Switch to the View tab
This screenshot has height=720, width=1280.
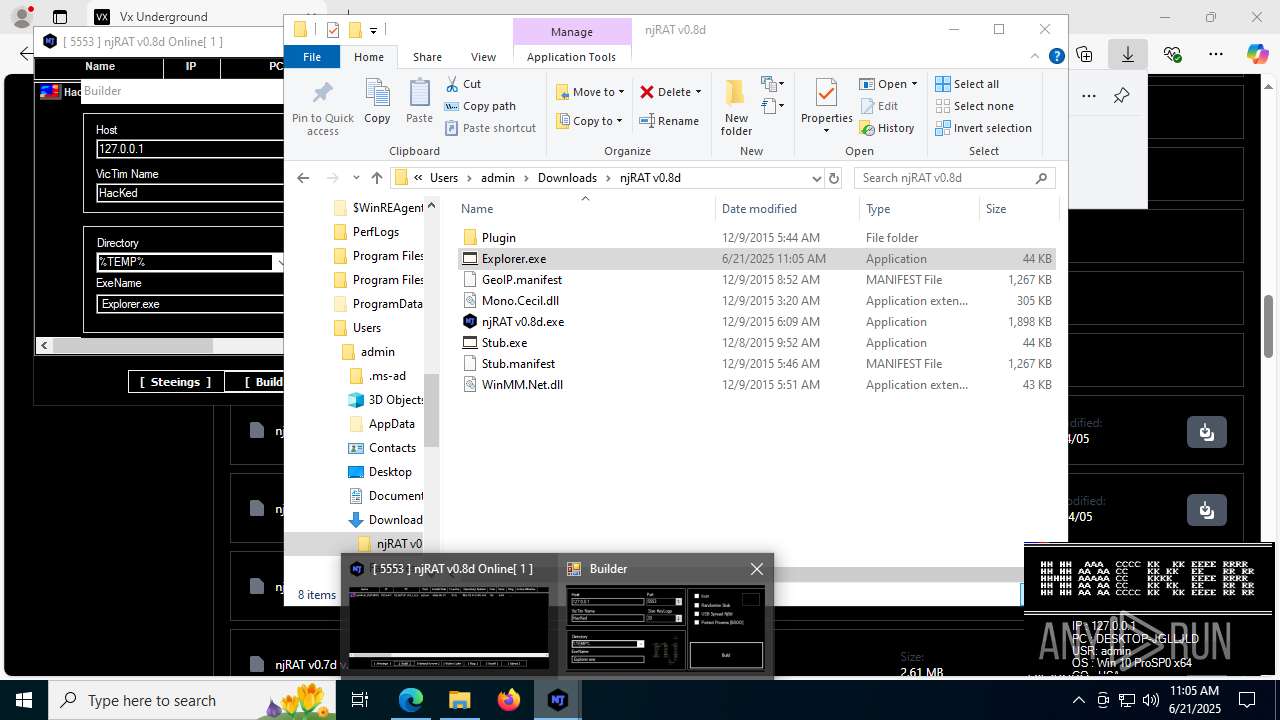483,57
